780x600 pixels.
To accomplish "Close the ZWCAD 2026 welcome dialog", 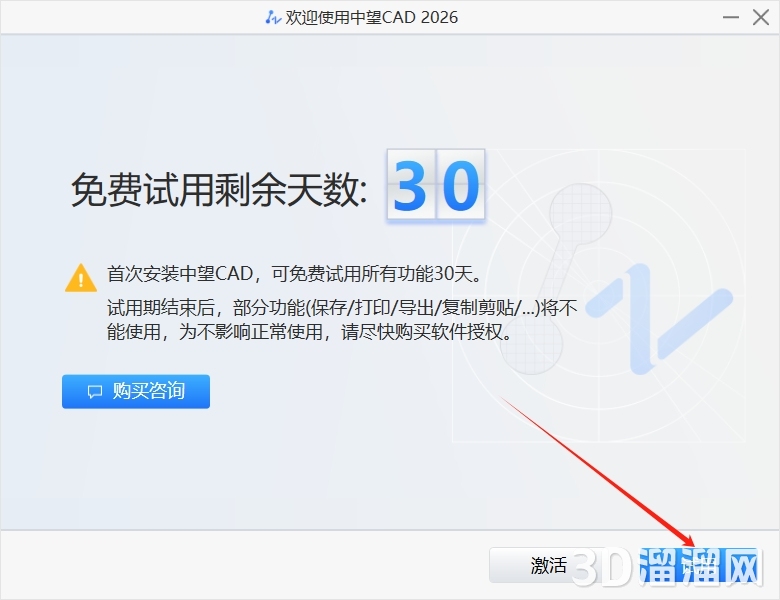I will point(761,17).
